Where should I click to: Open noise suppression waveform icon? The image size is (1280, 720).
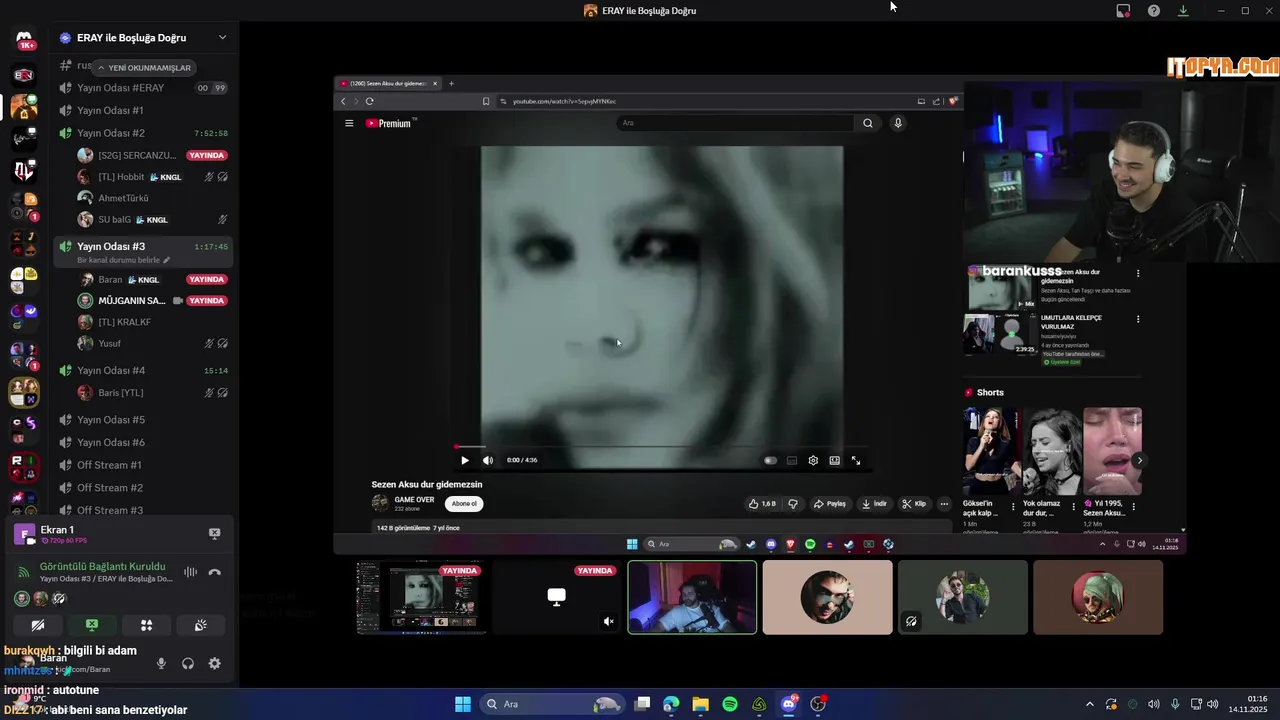[190, 572]
